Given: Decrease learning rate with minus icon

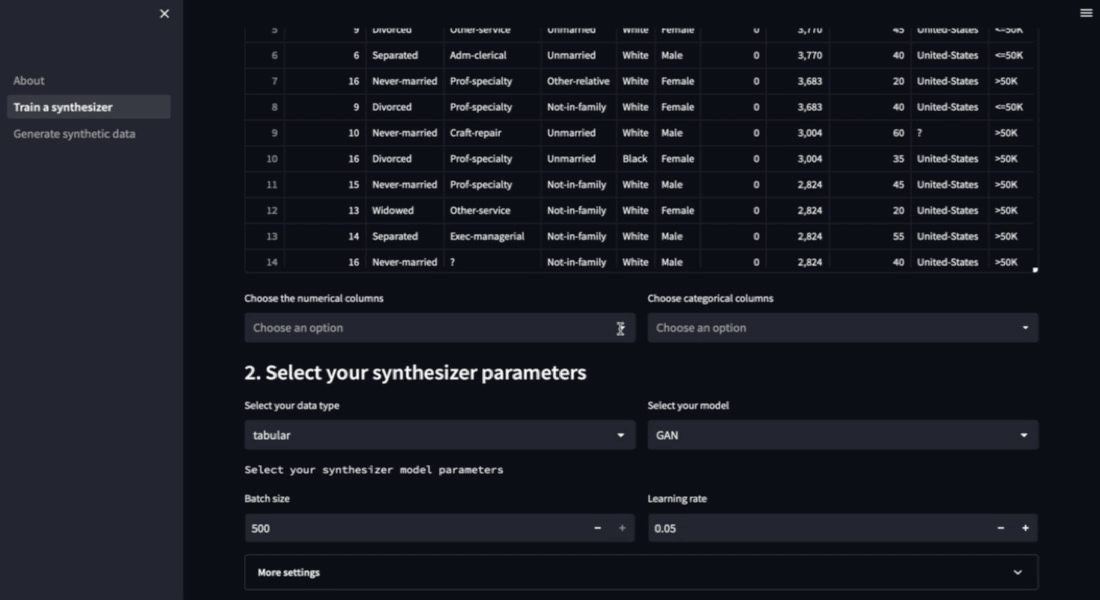Looking at the screenshot, I should tap(1001, 528).
